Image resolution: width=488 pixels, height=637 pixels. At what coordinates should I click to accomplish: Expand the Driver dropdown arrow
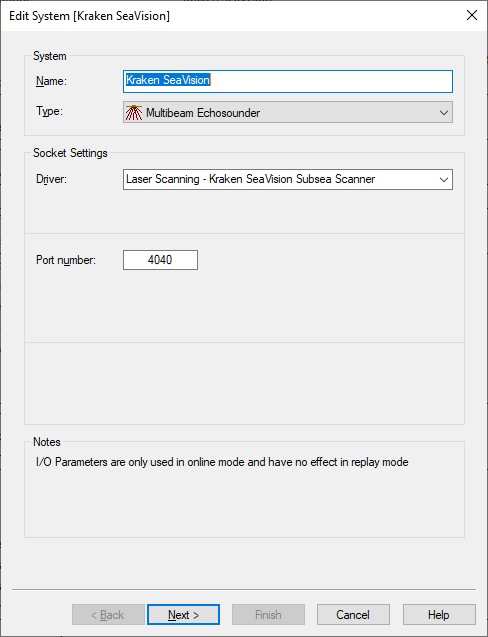pos(444,180)
